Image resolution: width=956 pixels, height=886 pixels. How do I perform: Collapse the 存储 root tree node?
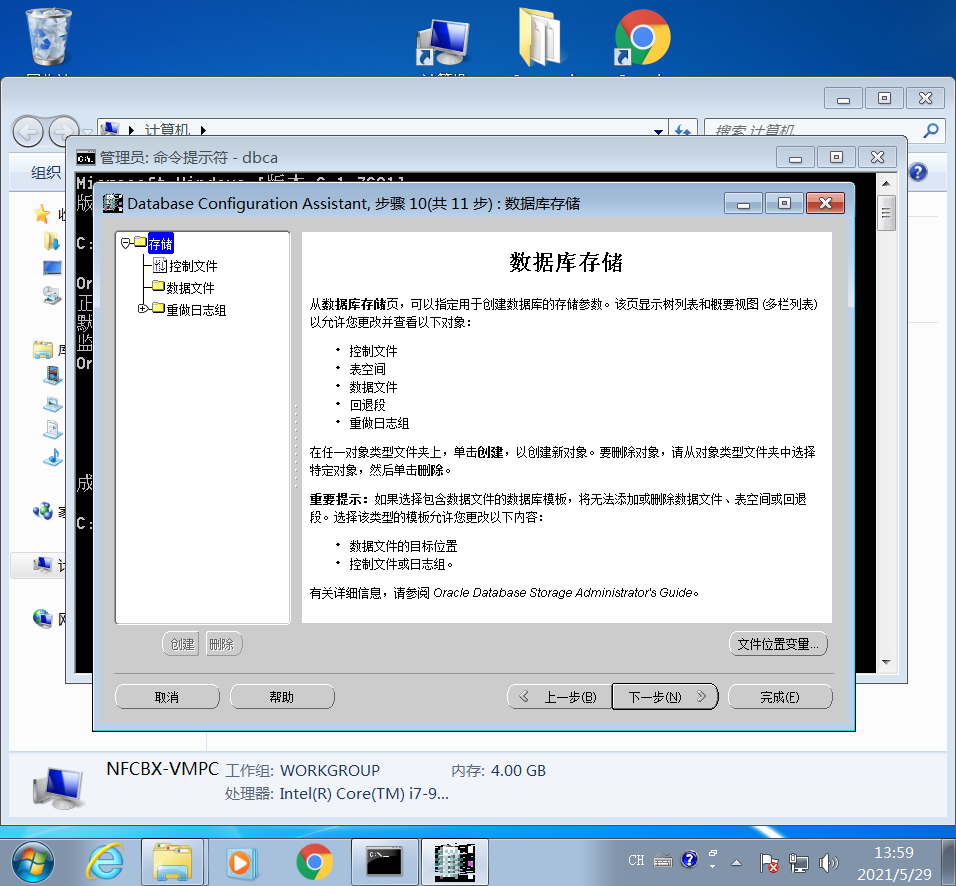(x=124, y=243)
